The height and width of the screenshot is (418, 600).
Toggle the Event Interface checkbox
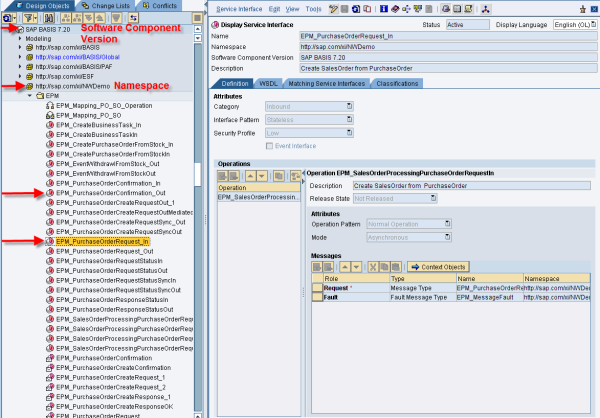coord(269,146)
